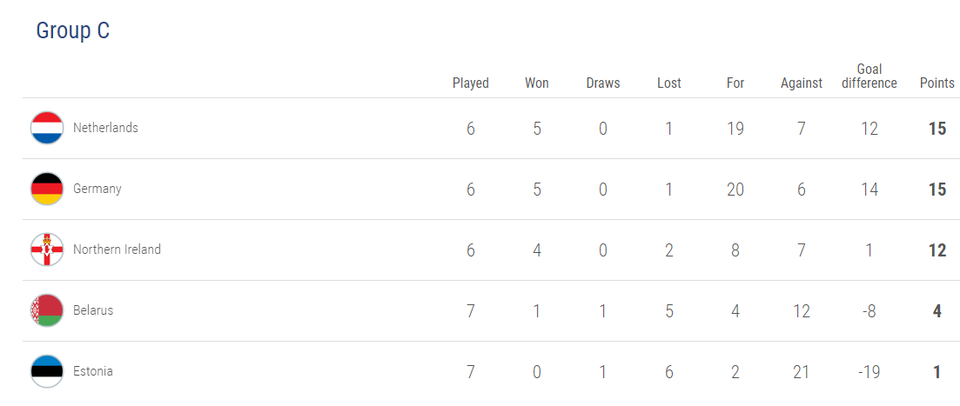Viewport: 960px width, 406px height.
Task: Open the Germany team link
Action: point(97,189)
